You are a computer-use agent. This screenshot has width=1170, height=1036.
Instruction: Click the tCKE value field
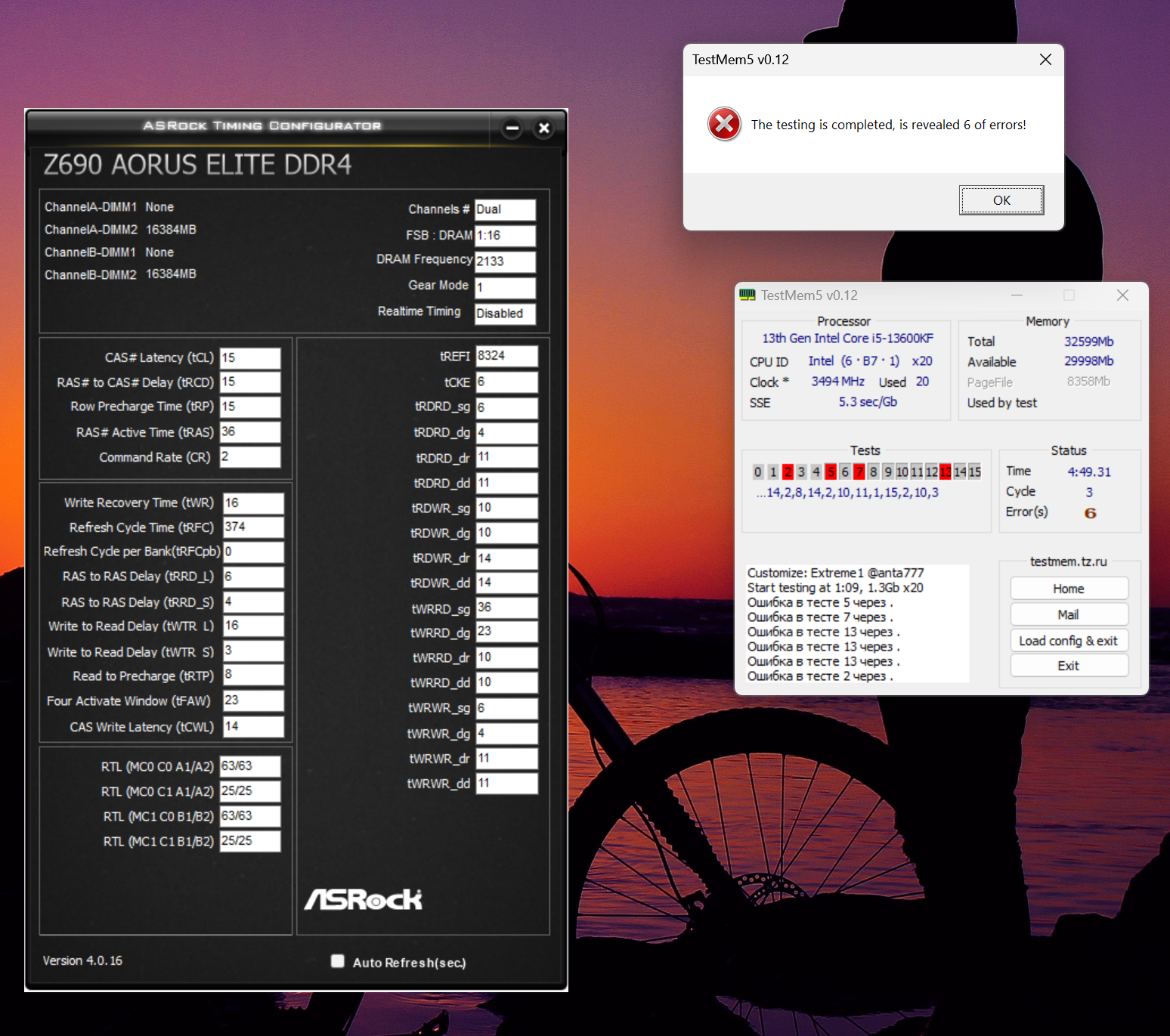coord(507,382)
